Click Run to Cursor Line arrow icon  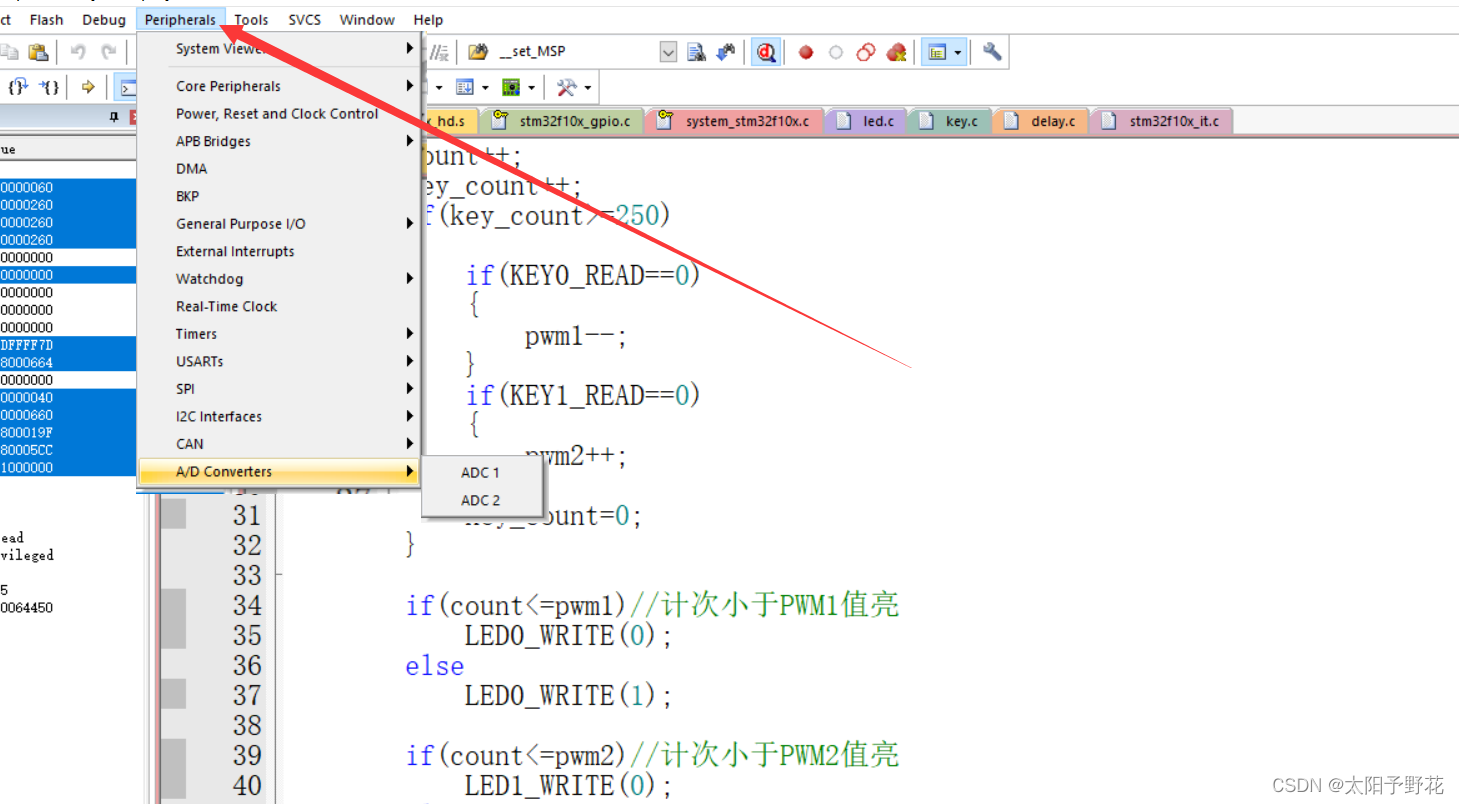[x=88, y=87]
